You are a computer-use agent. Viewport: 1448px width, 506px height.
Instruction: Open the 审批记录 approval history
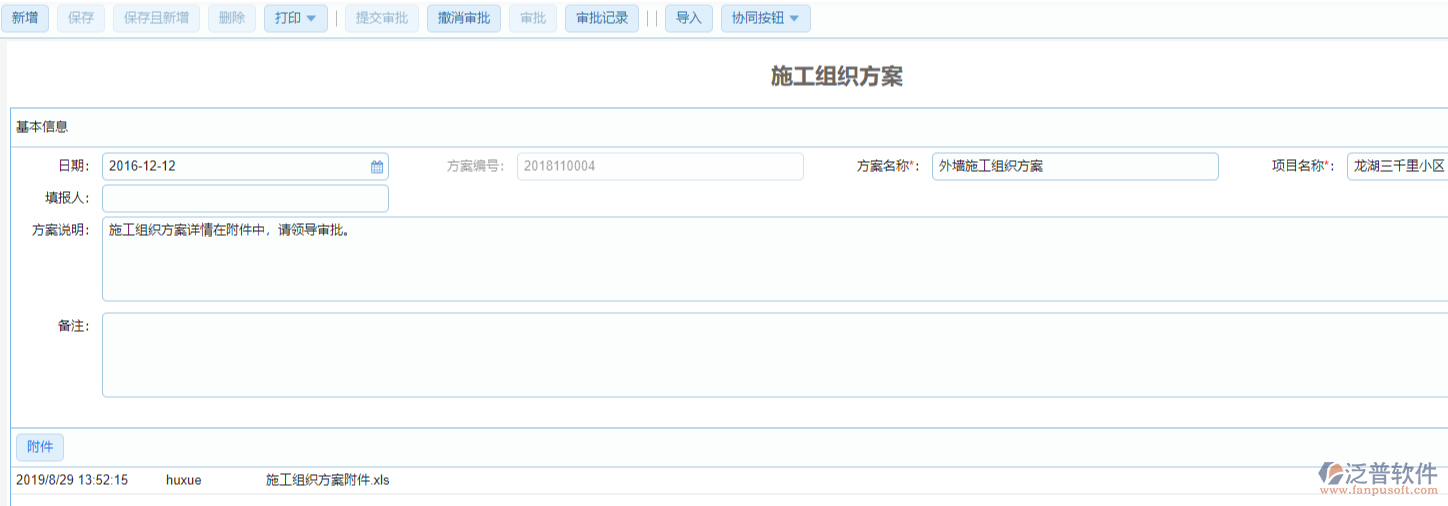tap(602, 18)
